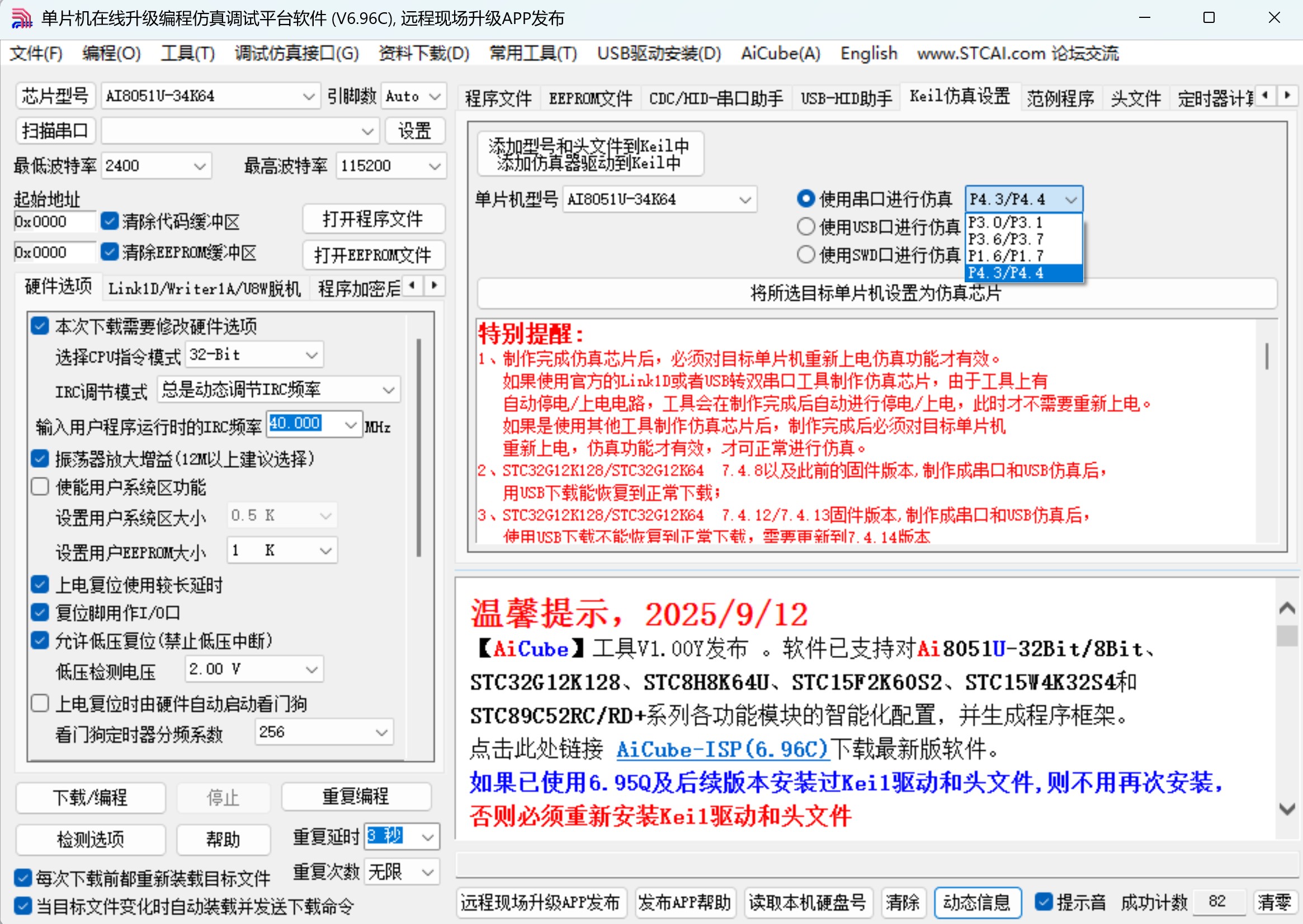Open the 调试仿真接口(G) menu
This screenshot has width=1303, height=924.
pos(296,54)
